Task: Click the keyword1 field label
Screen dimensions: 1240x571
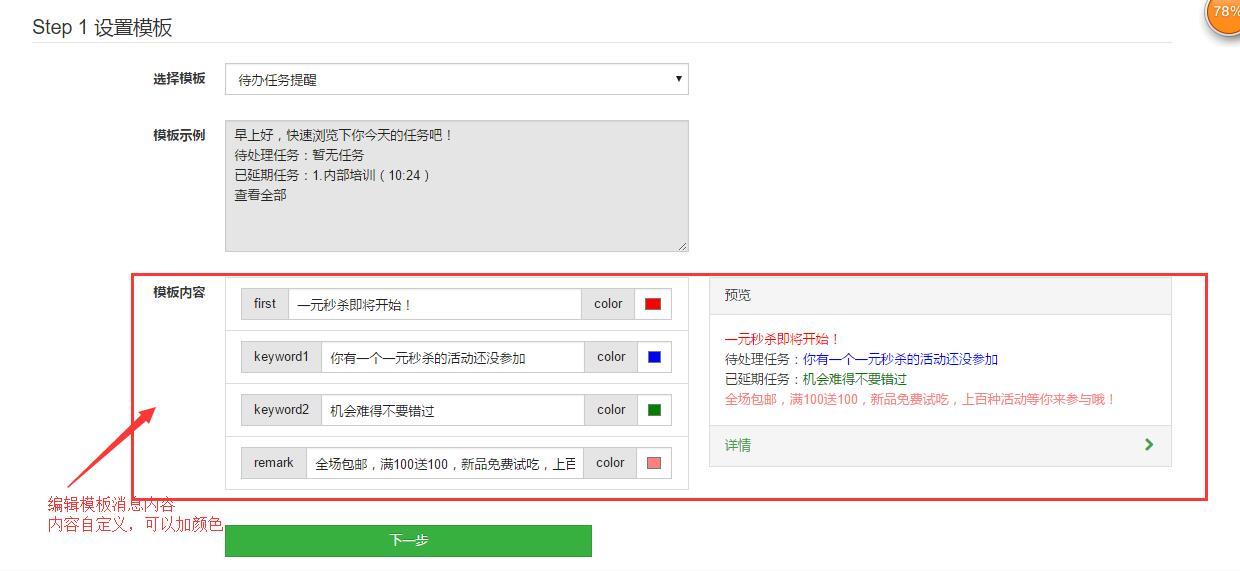Action: [x=281, y=357]
